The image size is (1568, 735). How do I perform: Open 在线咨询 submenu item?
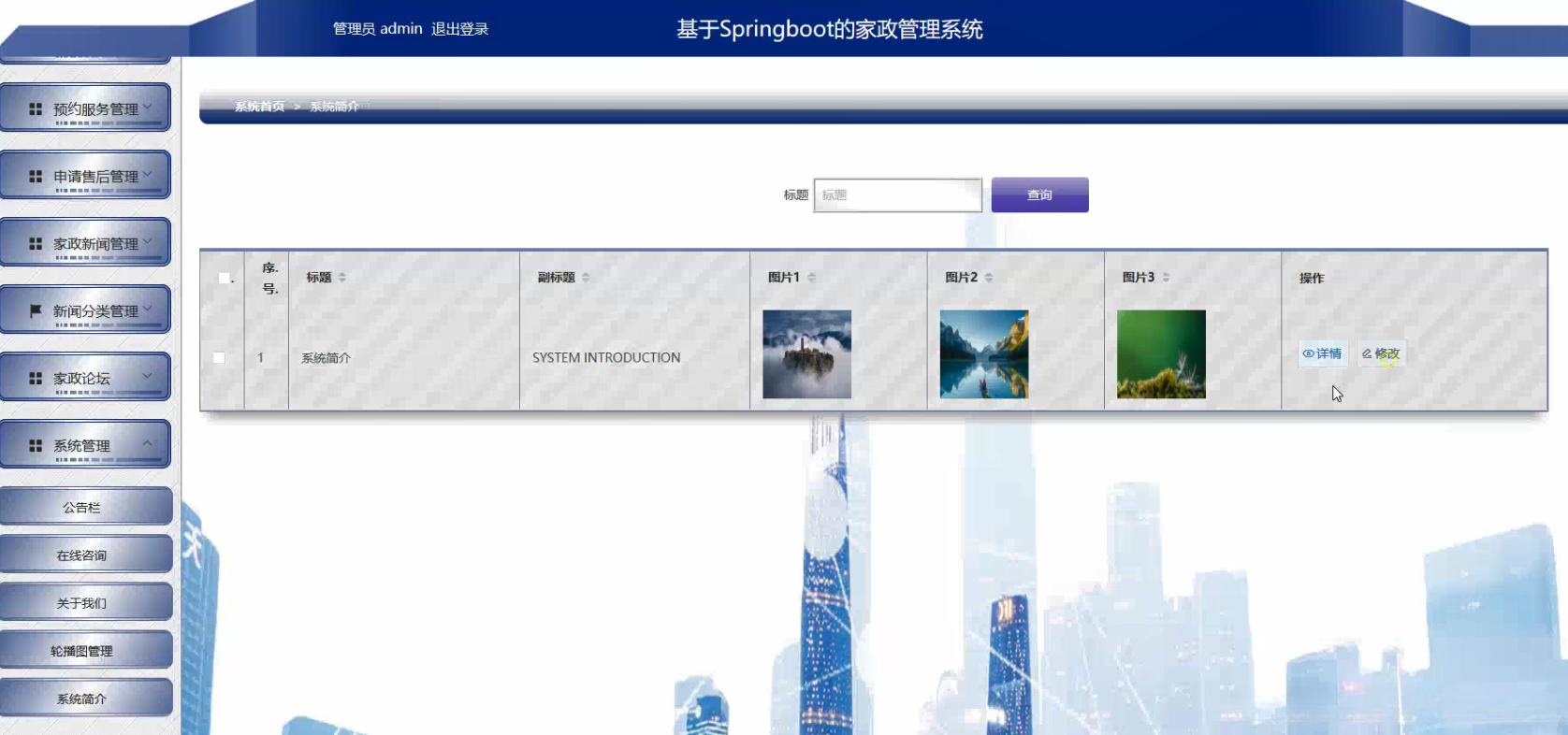pyautogui.click(x=86, y=555)
